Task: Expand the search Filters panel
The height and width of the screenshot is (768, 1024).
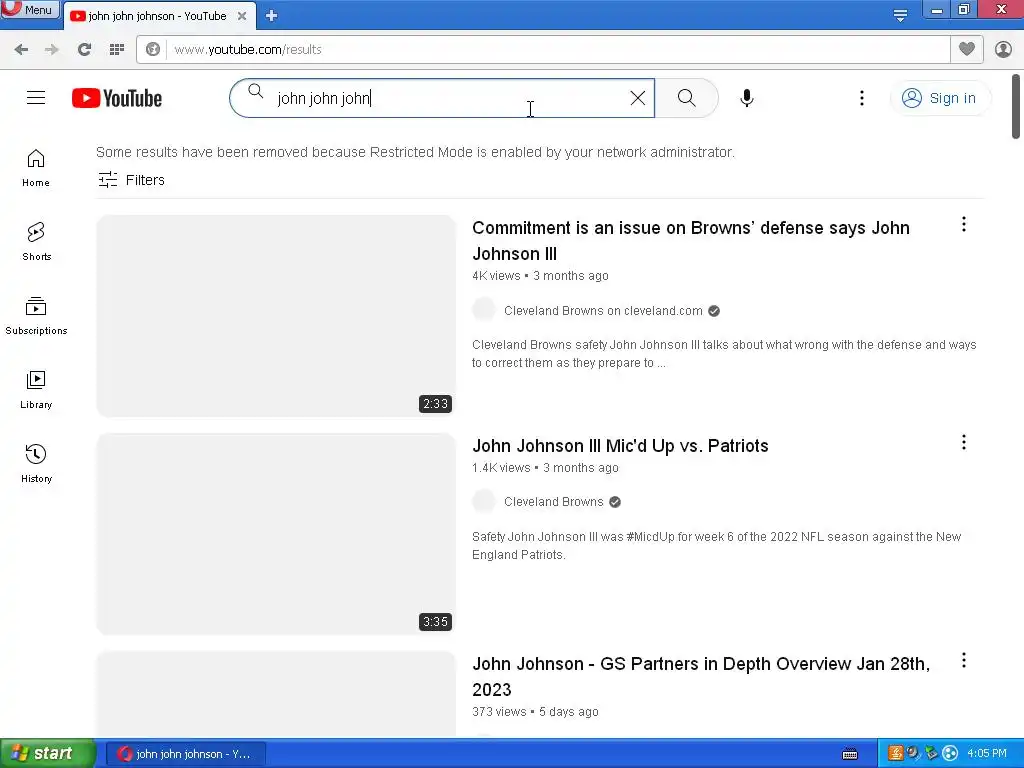Action: tap(131, 180)
